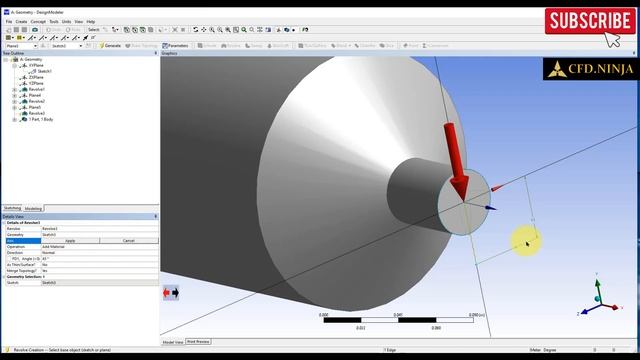Click the pin icon on Tree Outline header
Viewport: 640px width, 360px height.
click(x=156, y=53)
